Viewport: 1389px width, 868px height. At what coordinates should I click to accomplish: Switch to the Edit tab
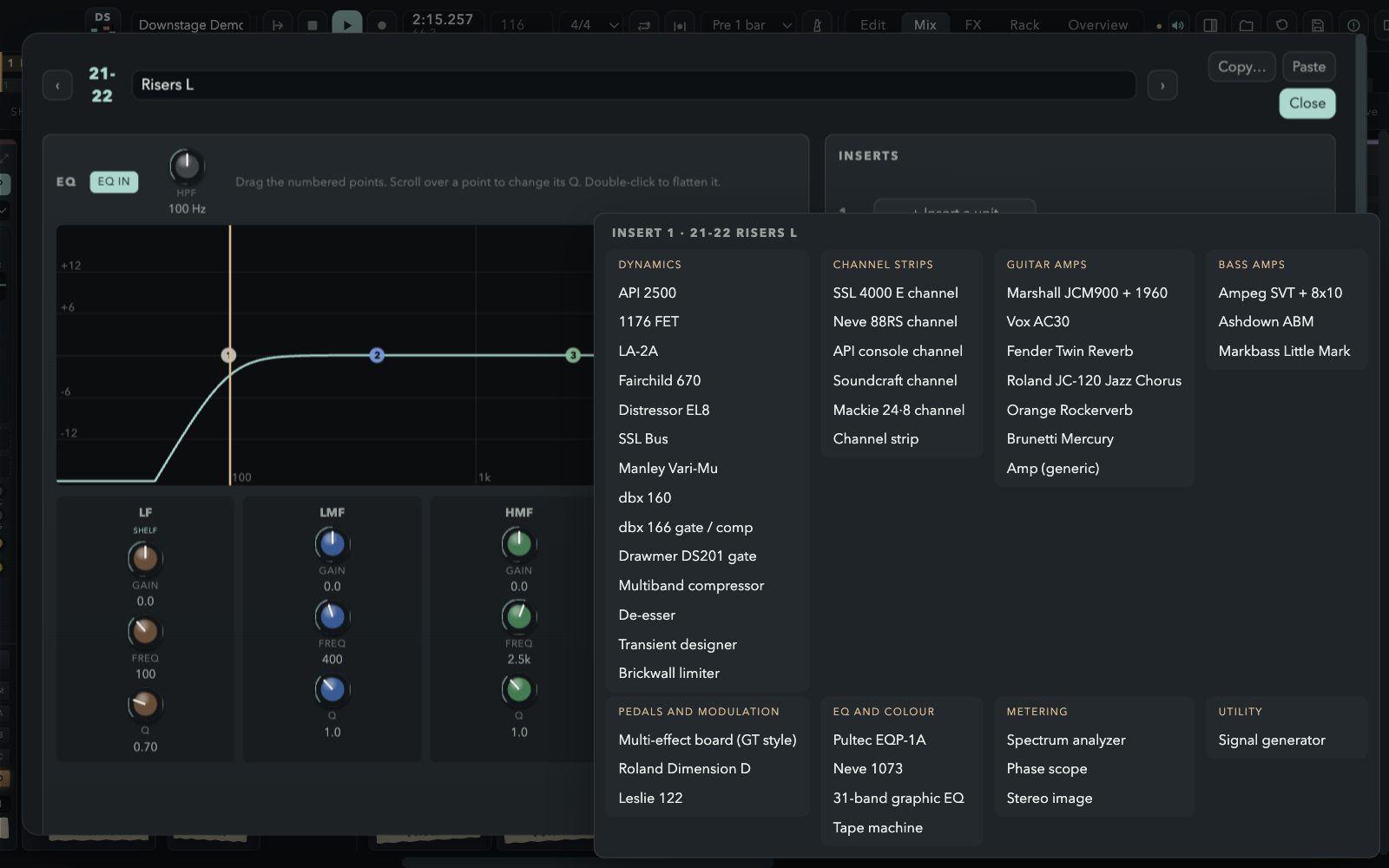[x=872, y=25]
